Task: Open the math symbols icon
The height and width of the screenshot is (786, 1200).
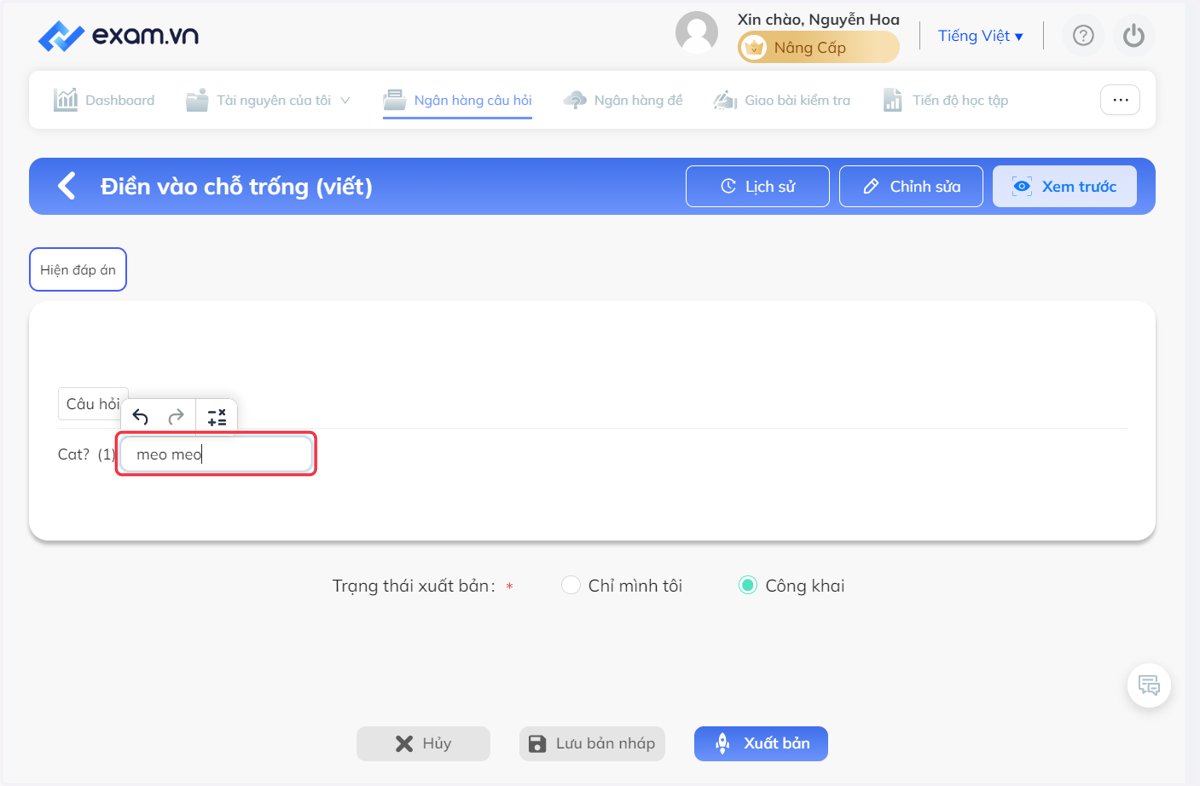Action: point(217,416)
